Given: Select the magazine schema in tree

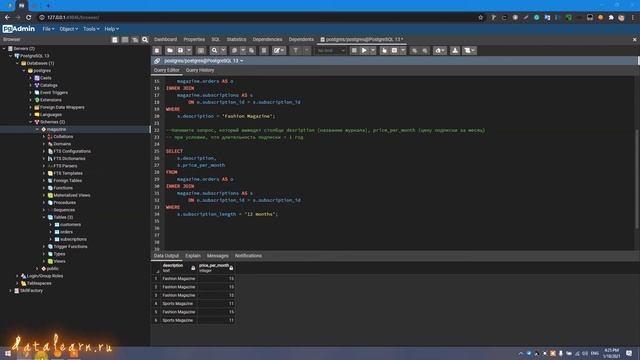Looking at the screenshot, I should tap(56, 129).
